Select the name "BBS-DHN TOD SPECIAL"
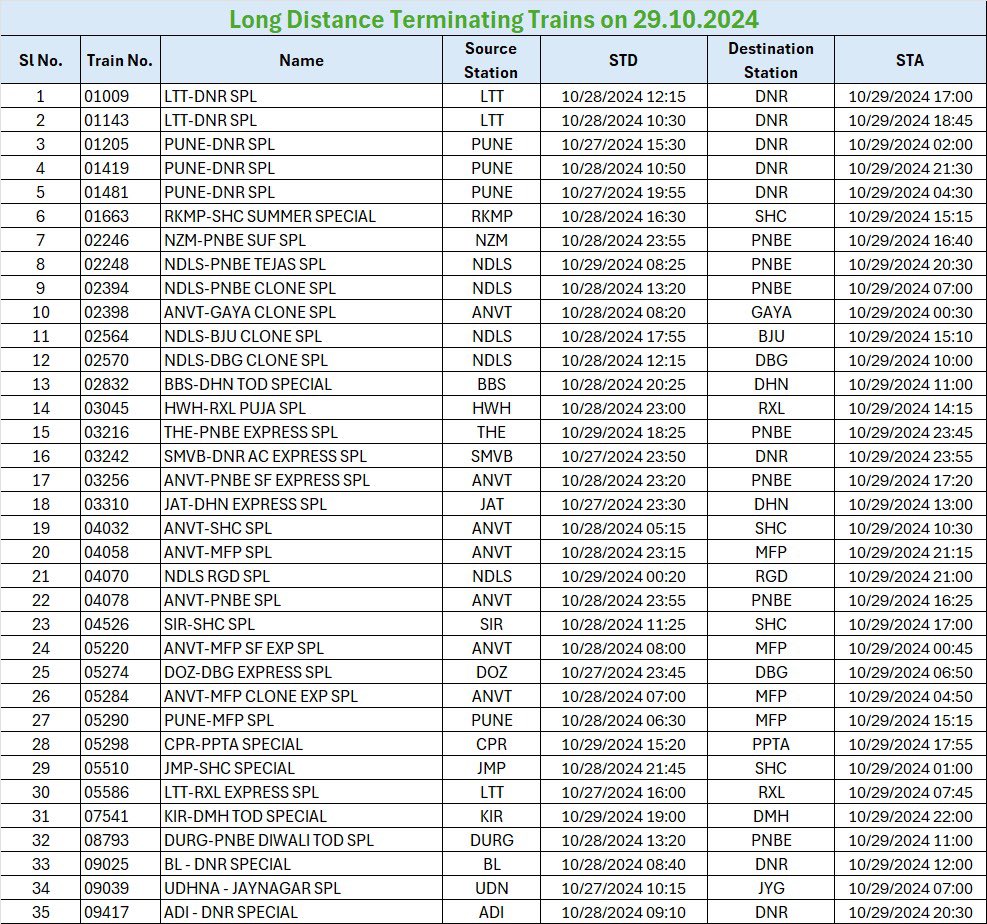 [x=248, y=384]
